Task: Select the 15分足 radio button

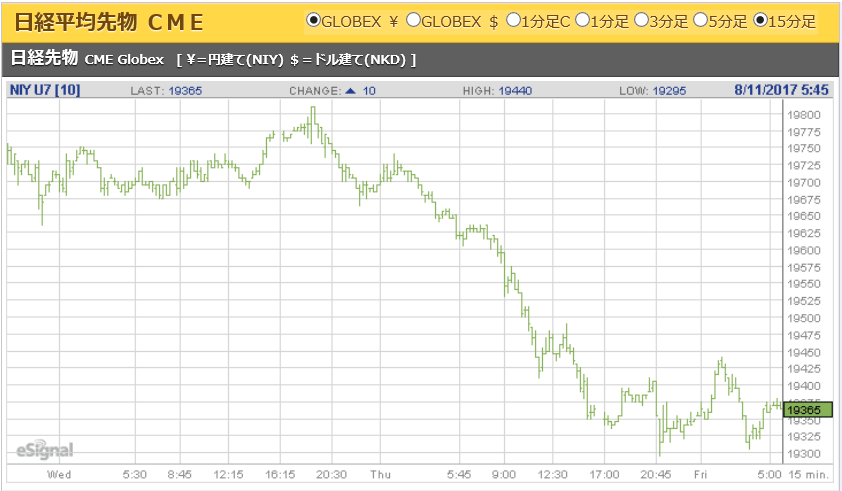Action: (x=760, y=20)
